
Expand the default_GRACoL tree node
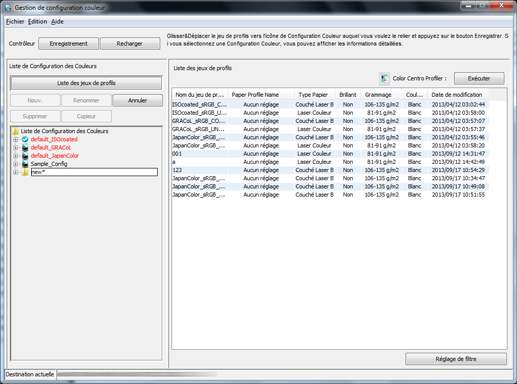tap(15, 148)
